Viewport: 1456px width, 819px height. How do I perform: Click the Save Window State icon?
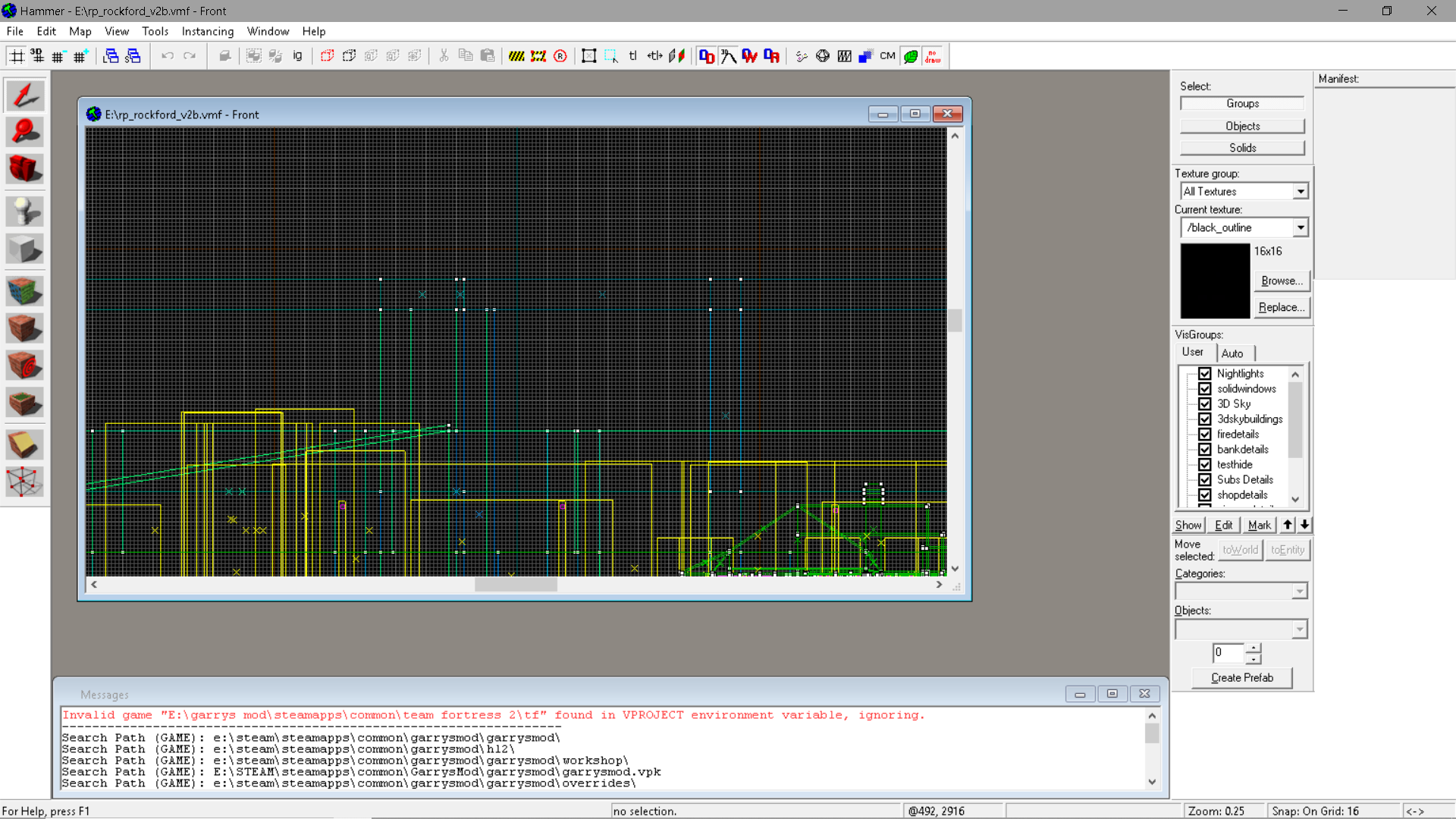pos(133,56)
